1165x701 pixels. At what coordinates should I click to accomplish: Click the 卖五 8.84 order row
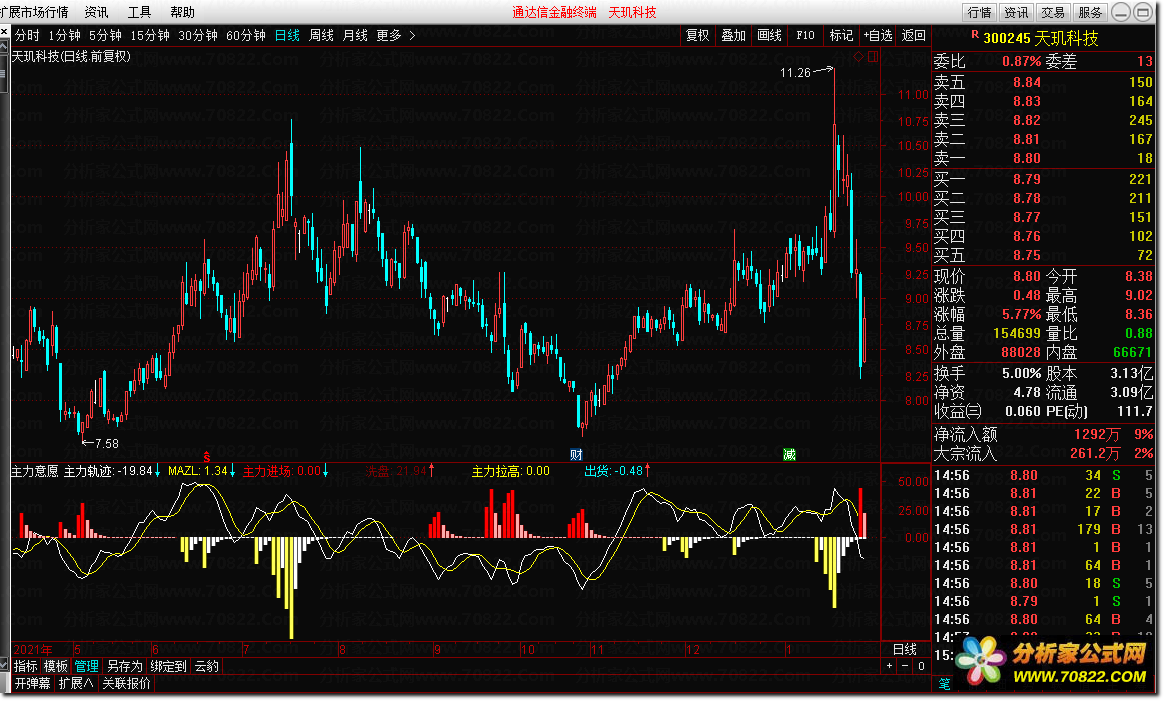click(1043, 82)
